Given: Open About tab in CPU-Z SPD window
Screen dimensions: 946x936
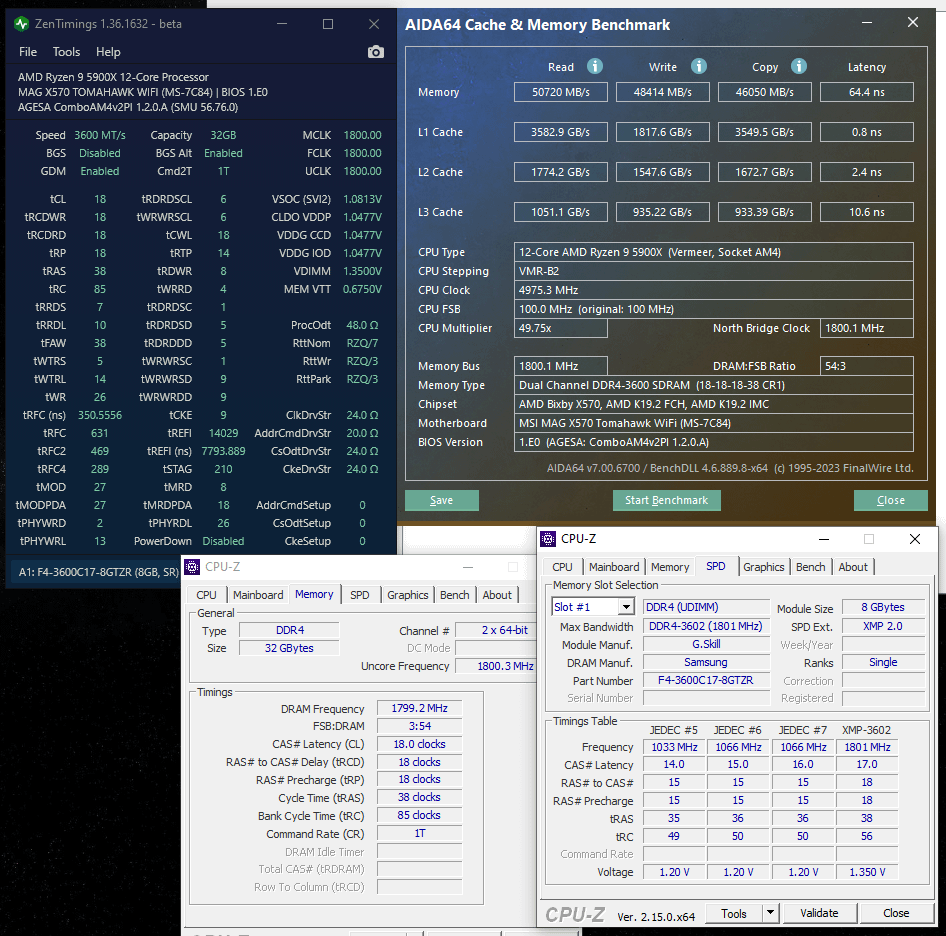Looking at the screenshot, I should coord(852,567).
